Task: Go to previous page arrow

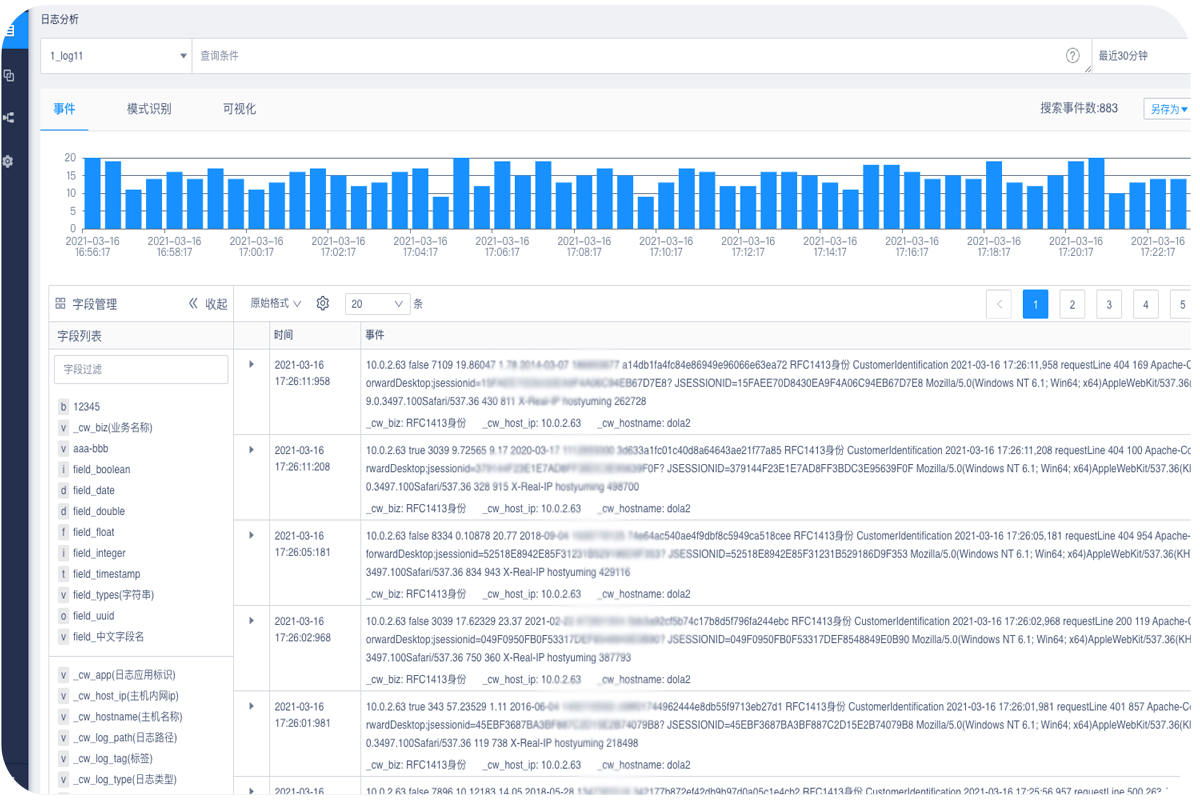Action: (998, 304)
